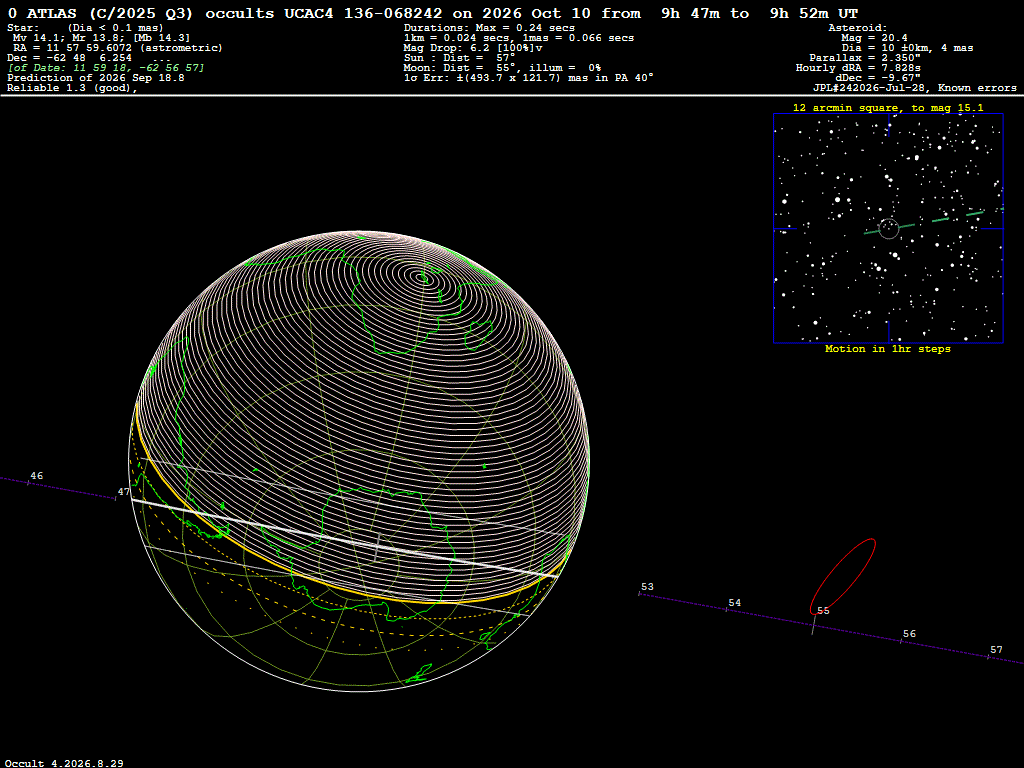Click the target star circle in the chart
1024x768 pixels.
coord(889,229)
